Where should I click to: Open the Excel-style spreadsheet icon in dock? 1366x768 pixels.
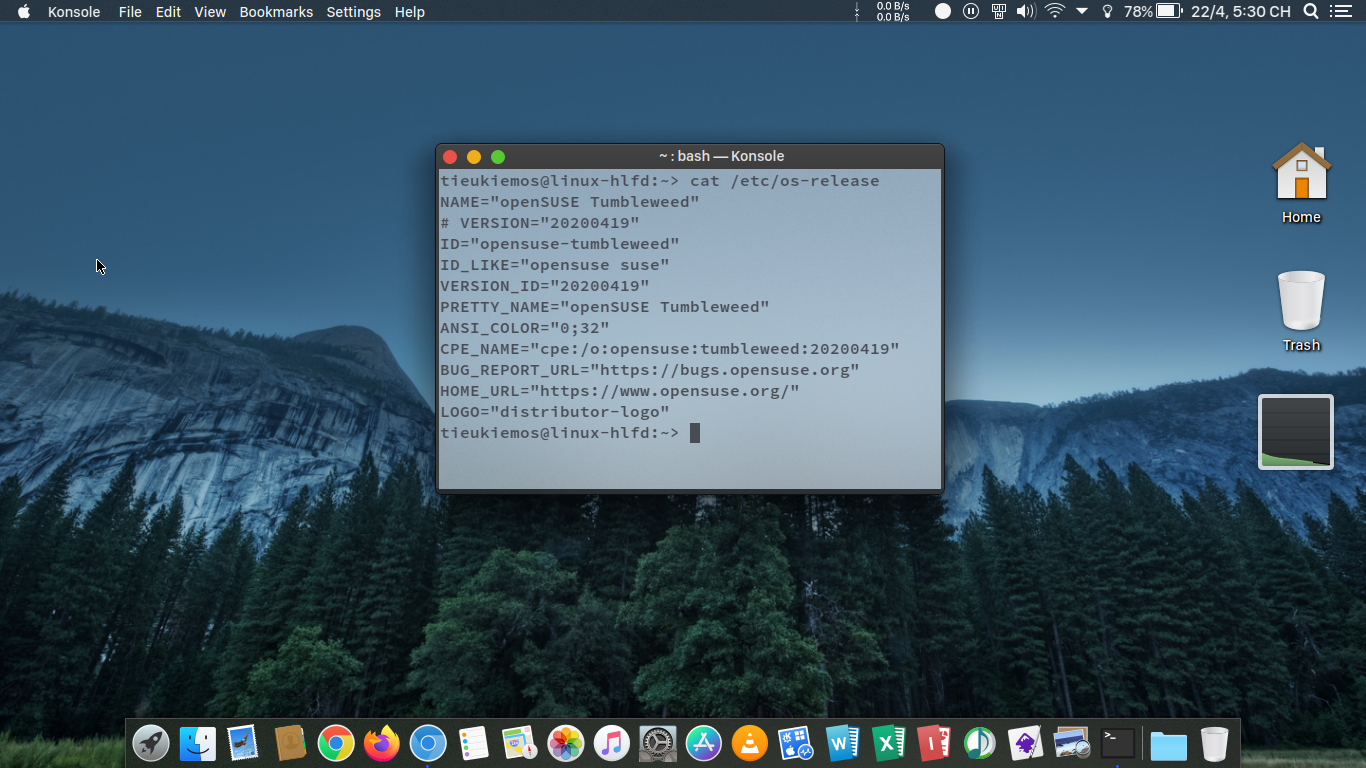[x=888, y=743]
